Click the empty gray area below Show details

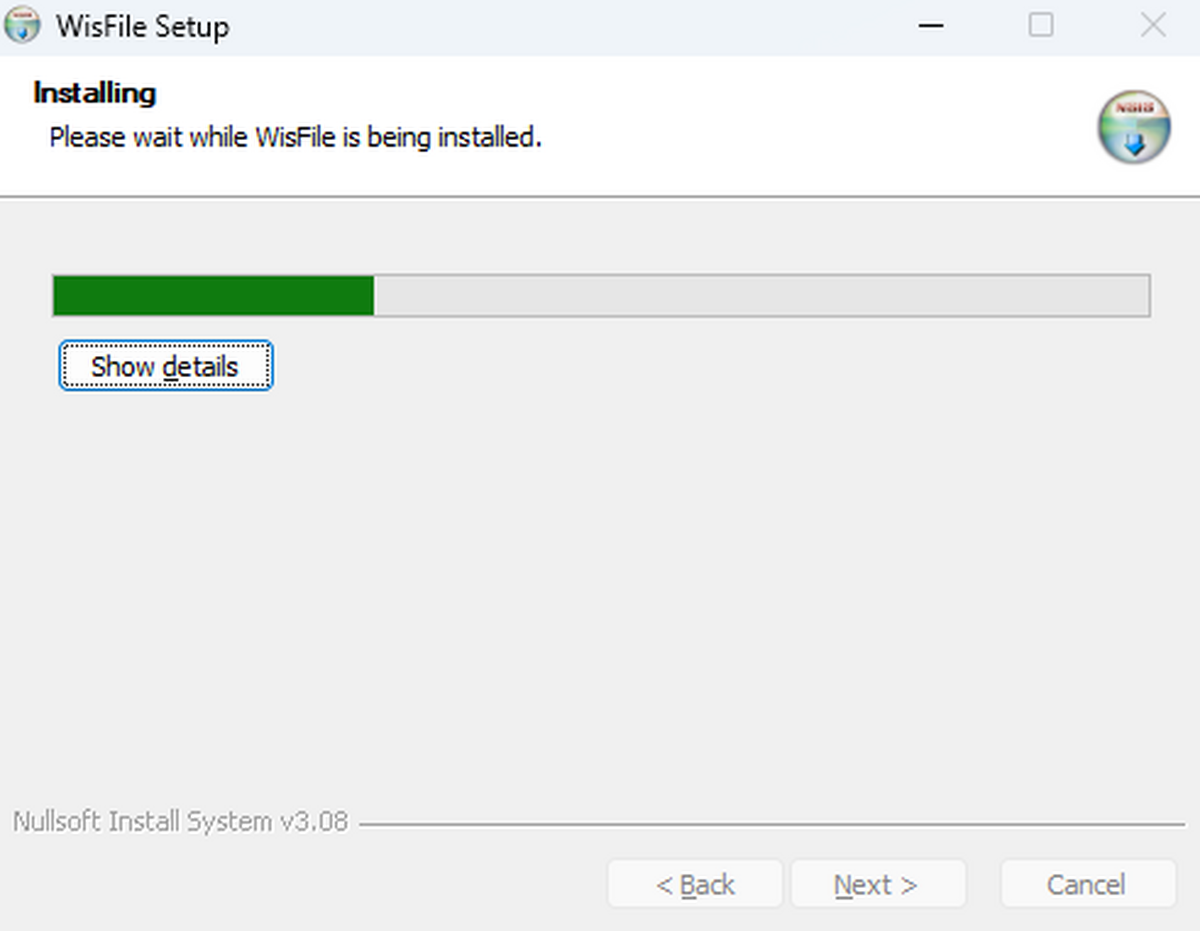(x=600, y=580)
